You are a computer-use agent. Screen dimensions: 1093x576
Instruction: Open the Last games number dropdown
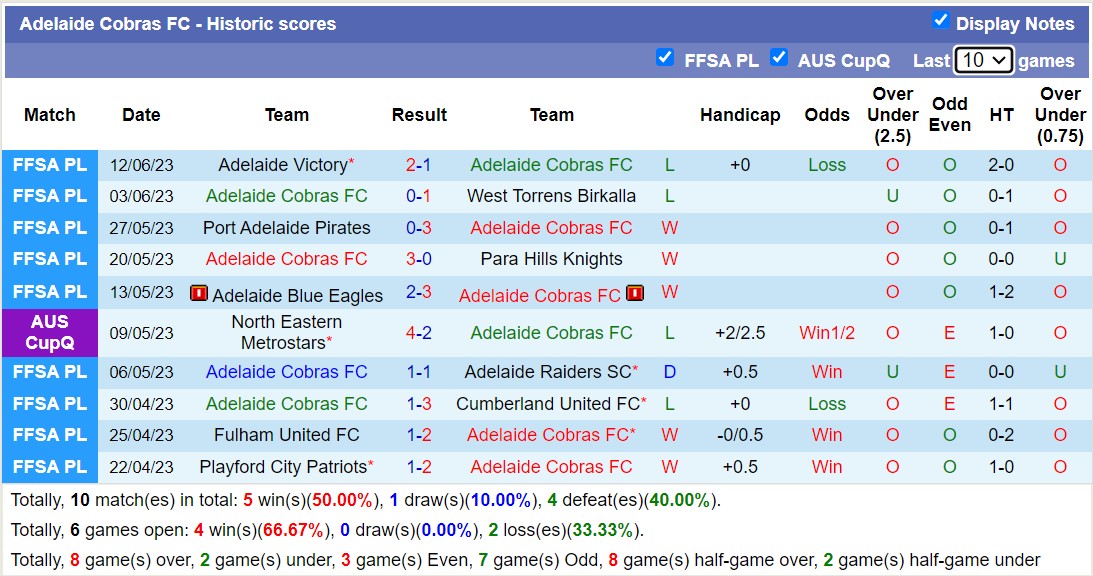983,60
